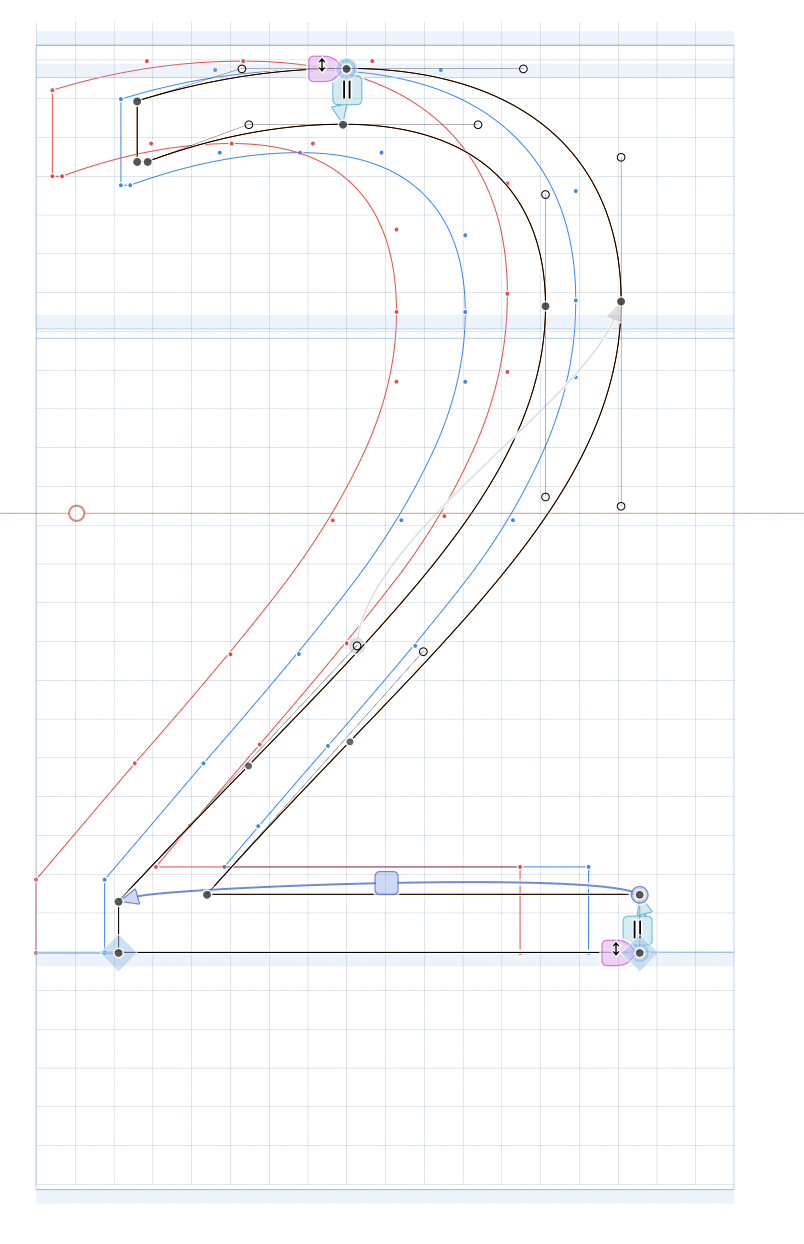Select the rightmost outer curve node
Screen dimensions: 804x1244
tap(621, 301)
